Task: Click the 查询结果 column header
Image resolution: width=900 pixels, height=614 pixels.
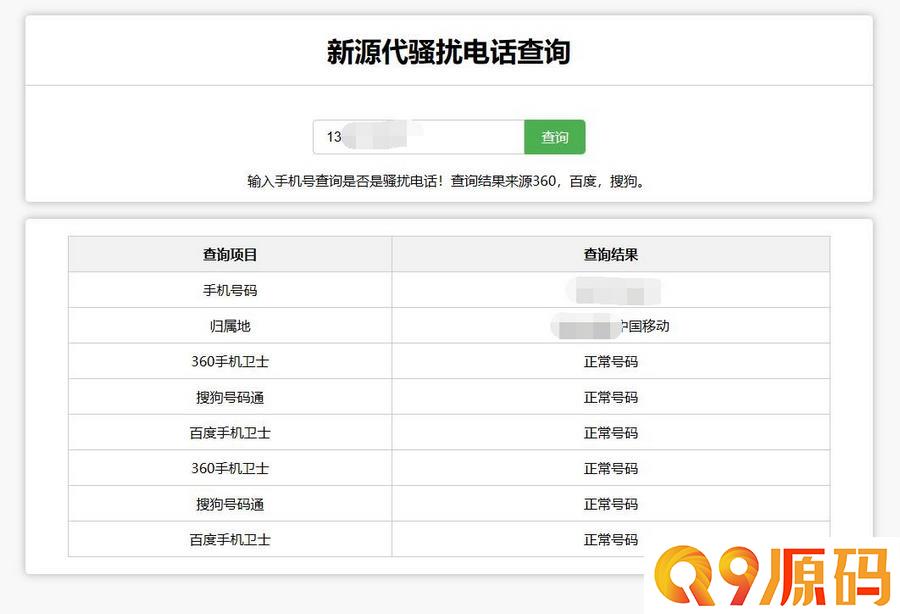Action: [611, 254]
